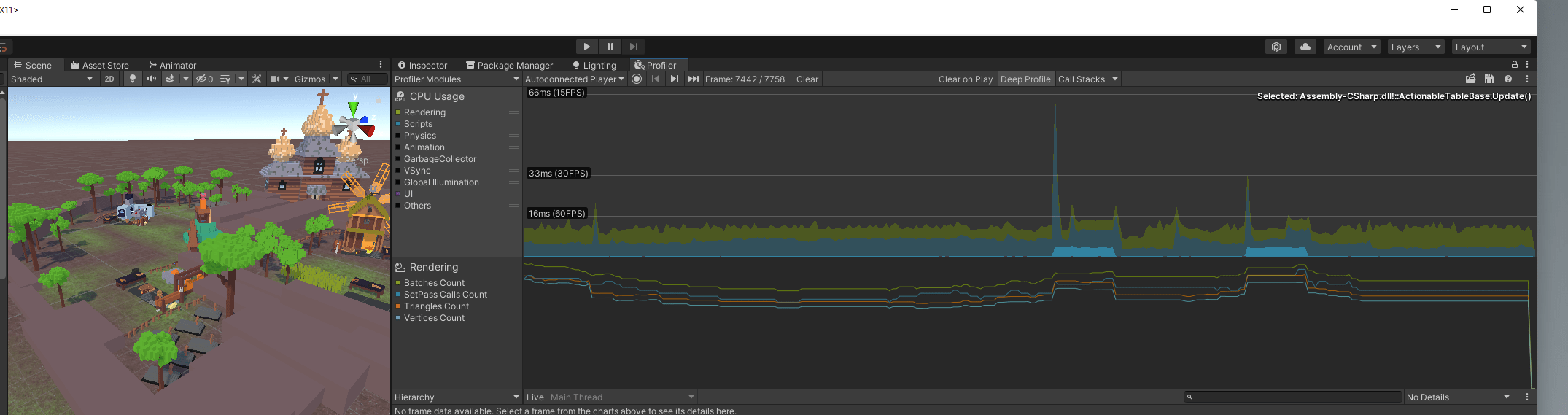Screen dimensions: 1568x415
Task: Click the Step frame button
Action: [x=634, y=47]
